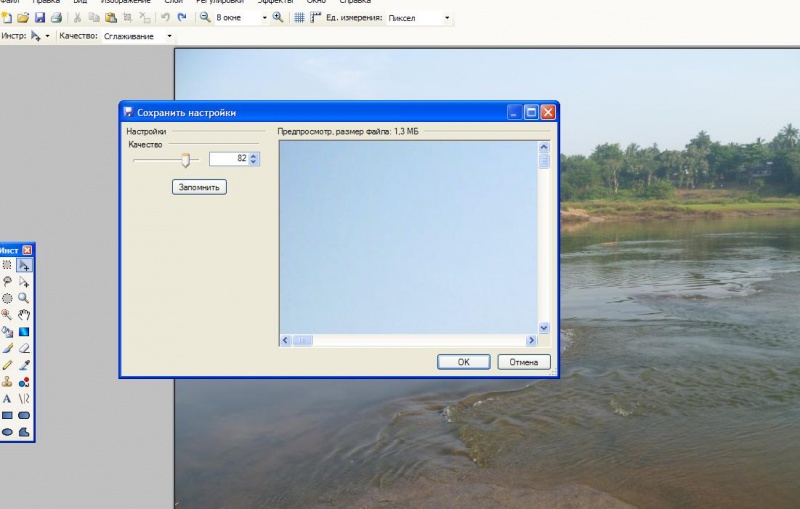Click the quality slider handle
The width and height of the screenshot is (800, 509).
[x=185, y=159]
